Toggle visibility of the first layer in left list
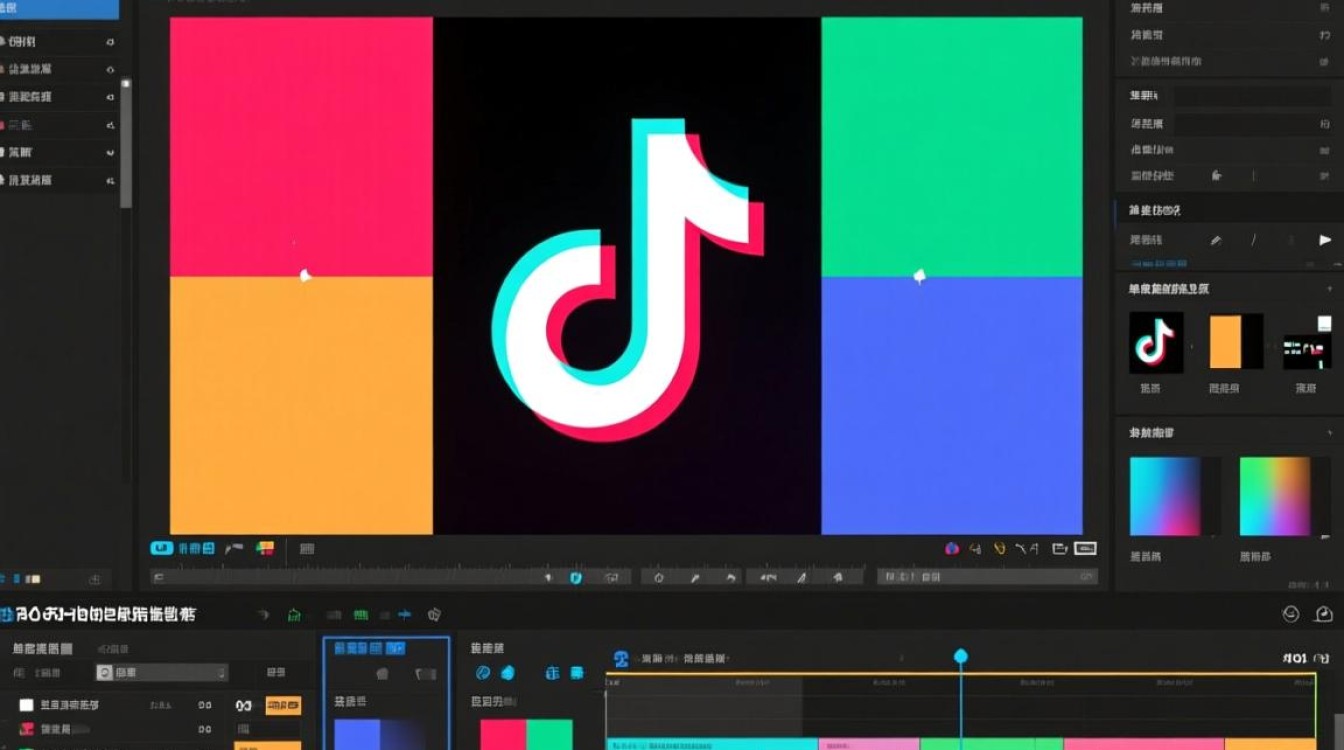 point(109,42)
